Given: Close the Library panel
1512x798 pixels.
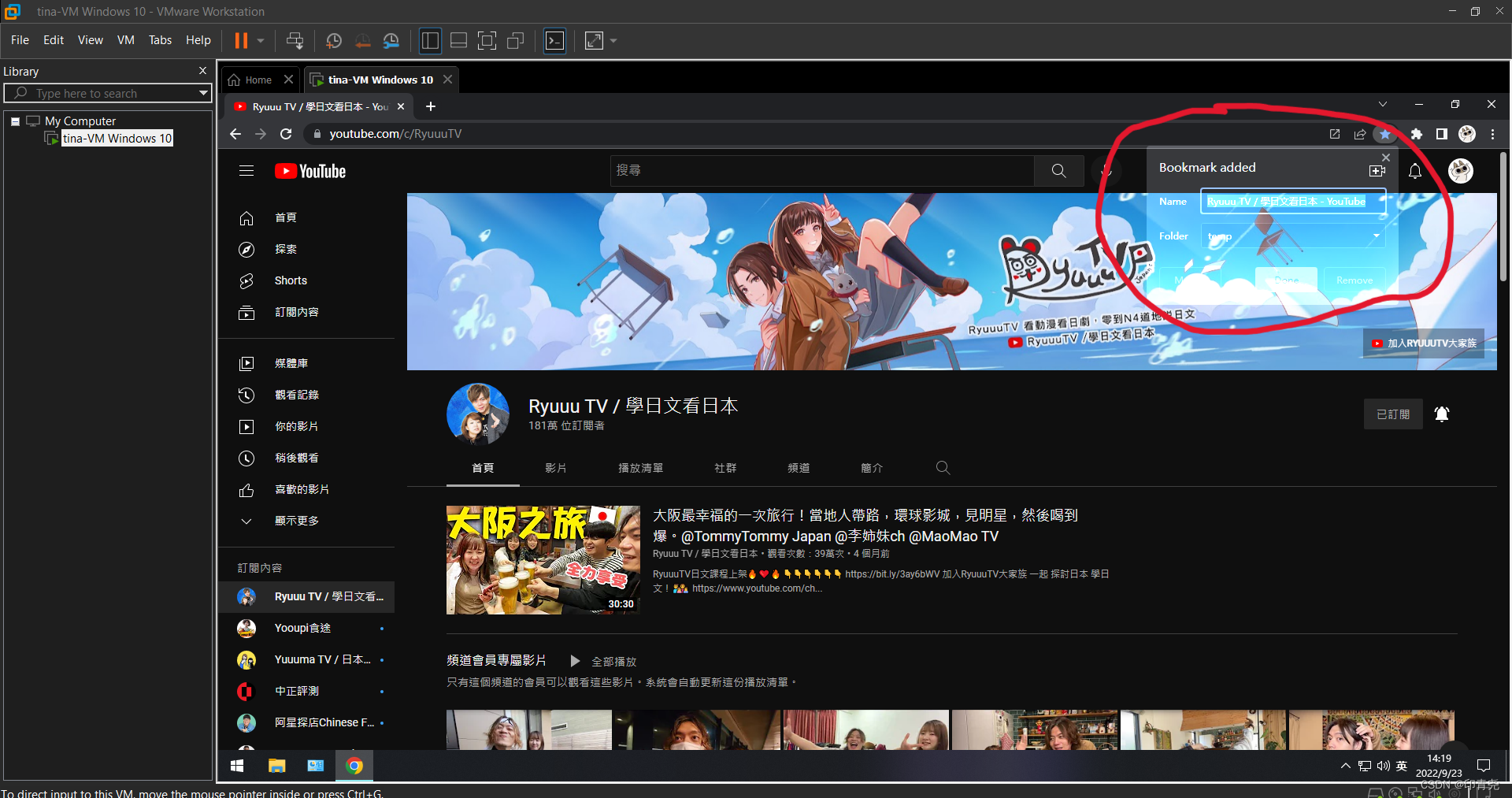Looking at the screenshot, I should pos(202,71).
